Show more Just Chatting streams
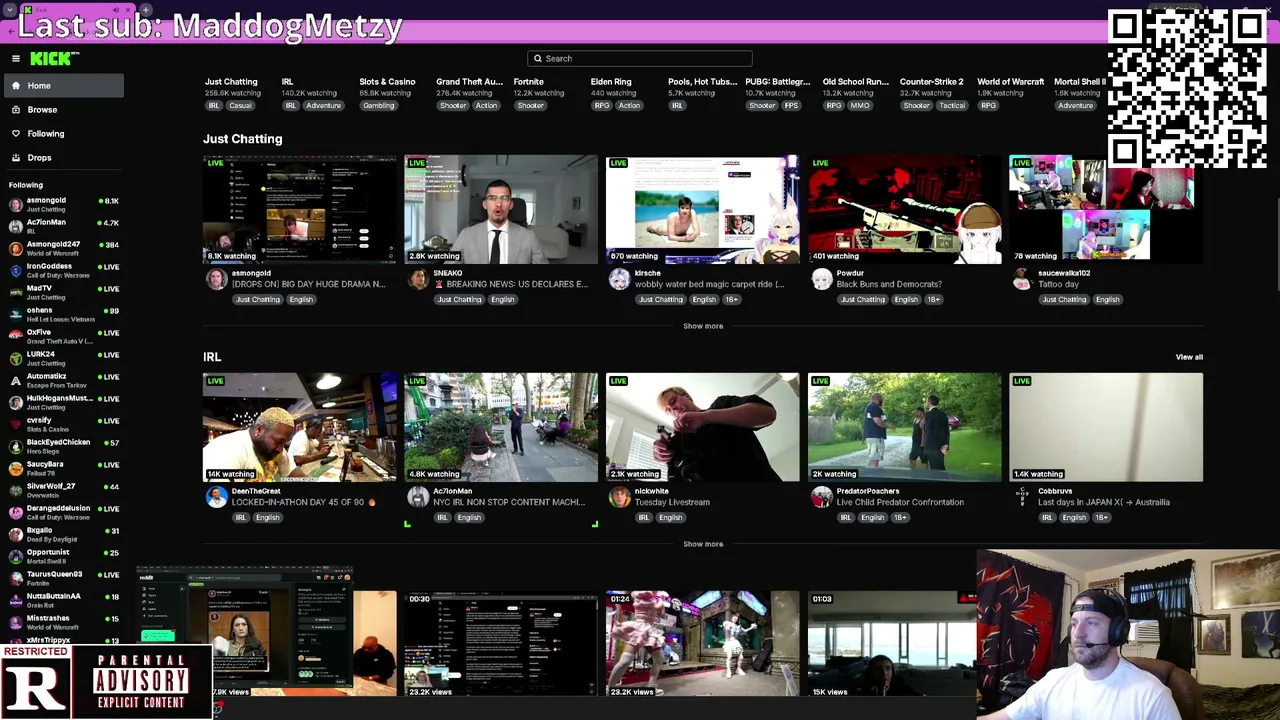Viewport: 1280px width, 720px height. pyautogui.click(x=703, y=326)
